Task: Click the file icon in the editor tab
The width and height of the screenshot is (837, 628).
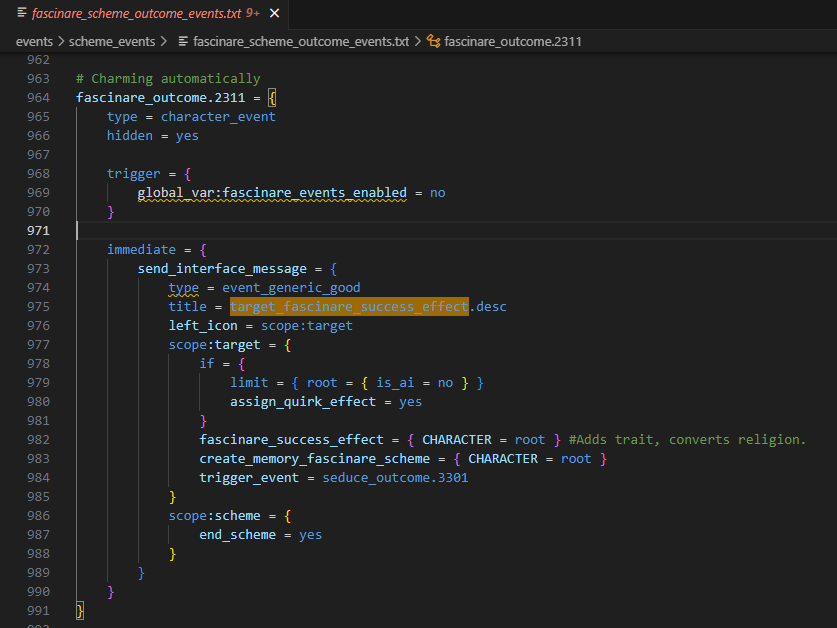Action: (x=22, y=14)
